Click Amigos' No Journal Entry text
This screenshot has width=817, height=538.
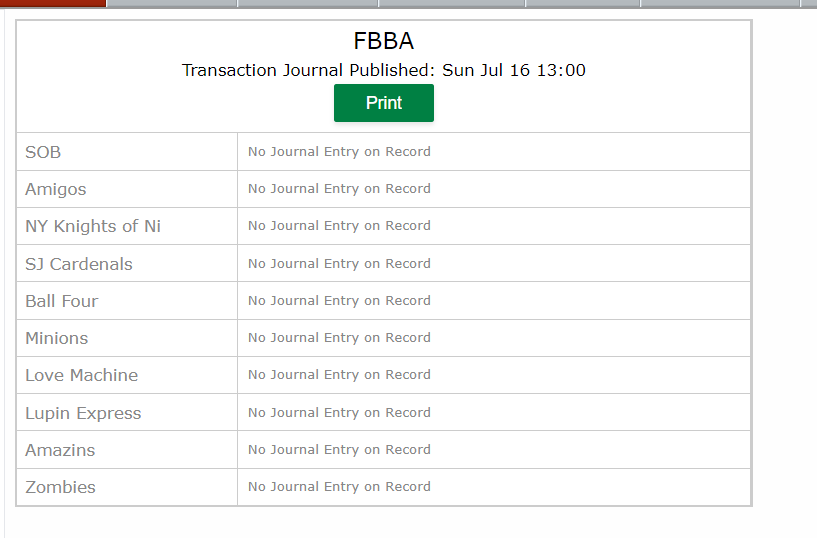[x=339, y=189]
